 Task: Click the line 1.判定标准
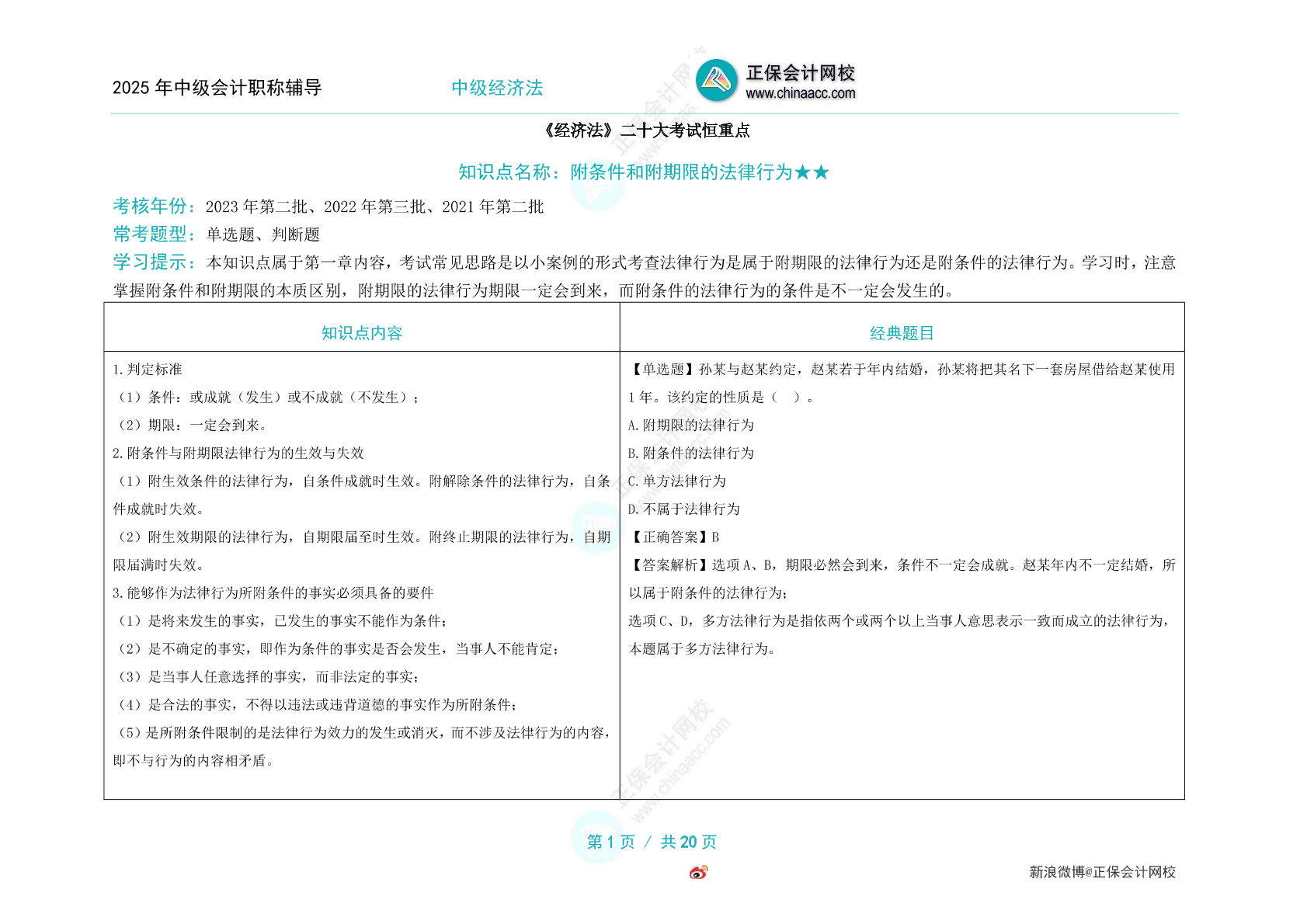(148, 370)
